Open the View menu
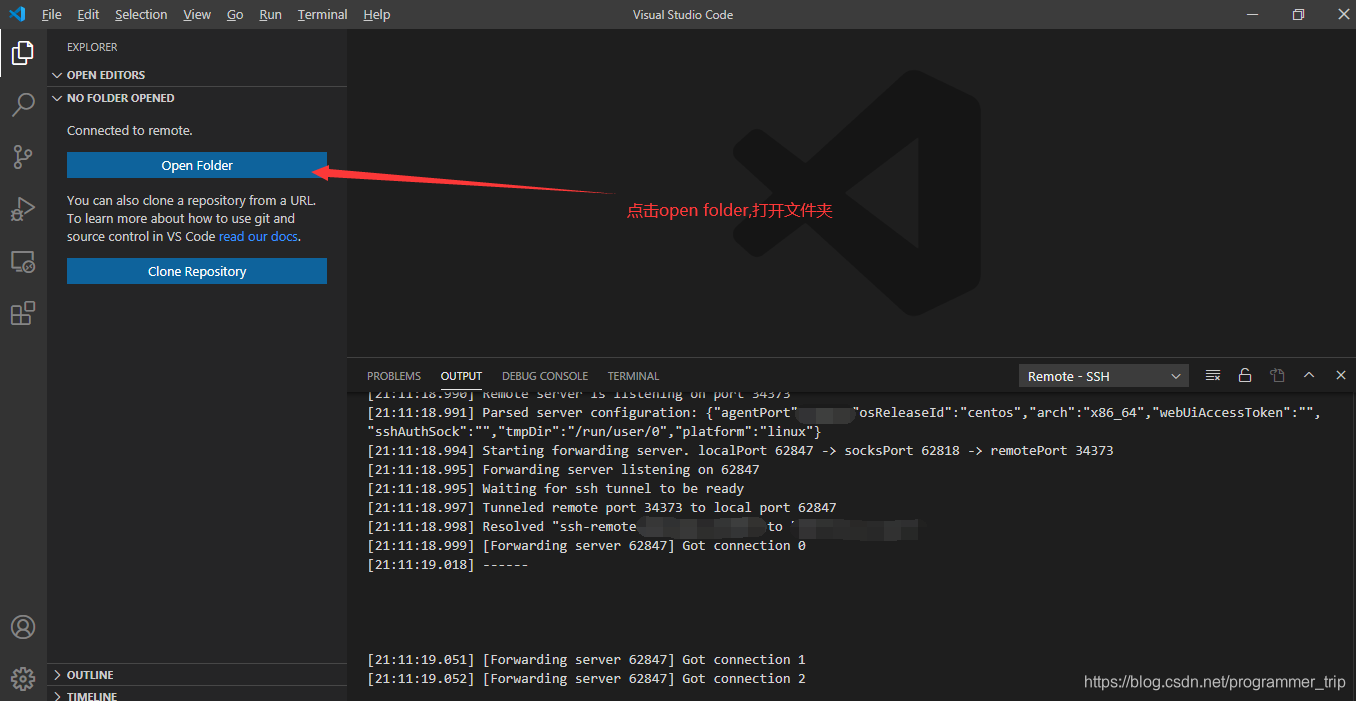 [197, 15]
